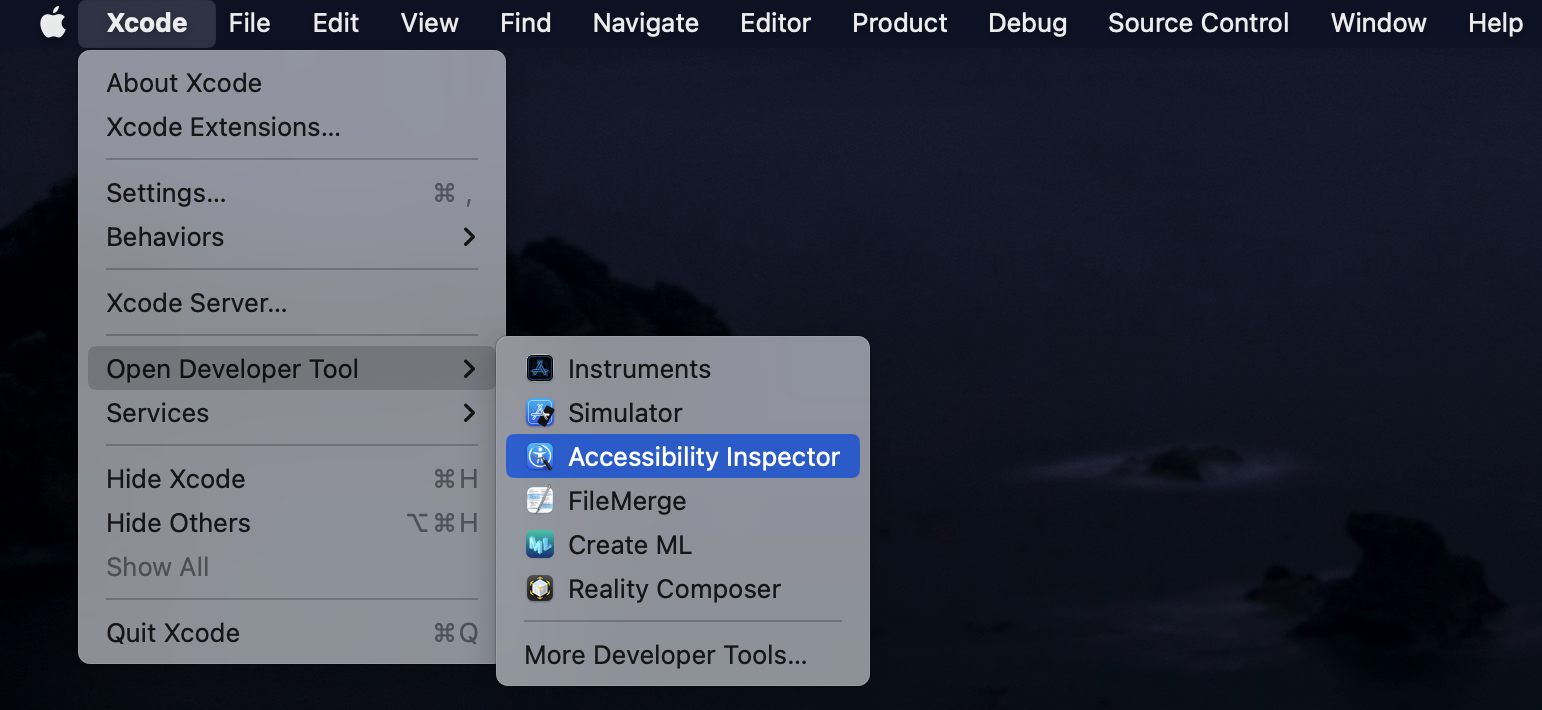Select More Developer Tools option
This screenshot has width=1542, height=710.
tap(665, 654)
